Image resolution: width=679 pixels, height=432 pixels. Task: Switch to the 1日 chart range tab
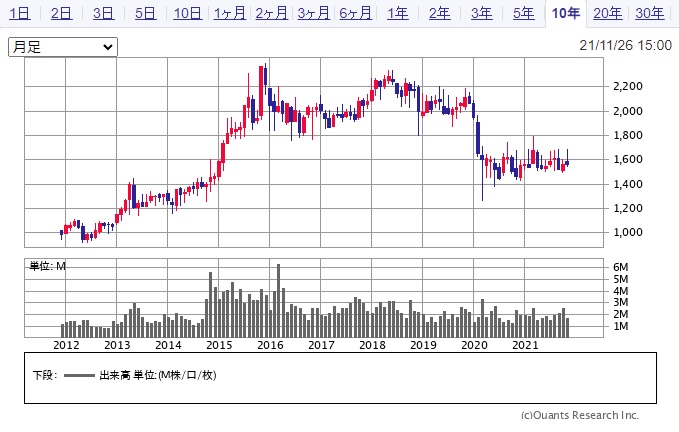[x=19, y=13]
